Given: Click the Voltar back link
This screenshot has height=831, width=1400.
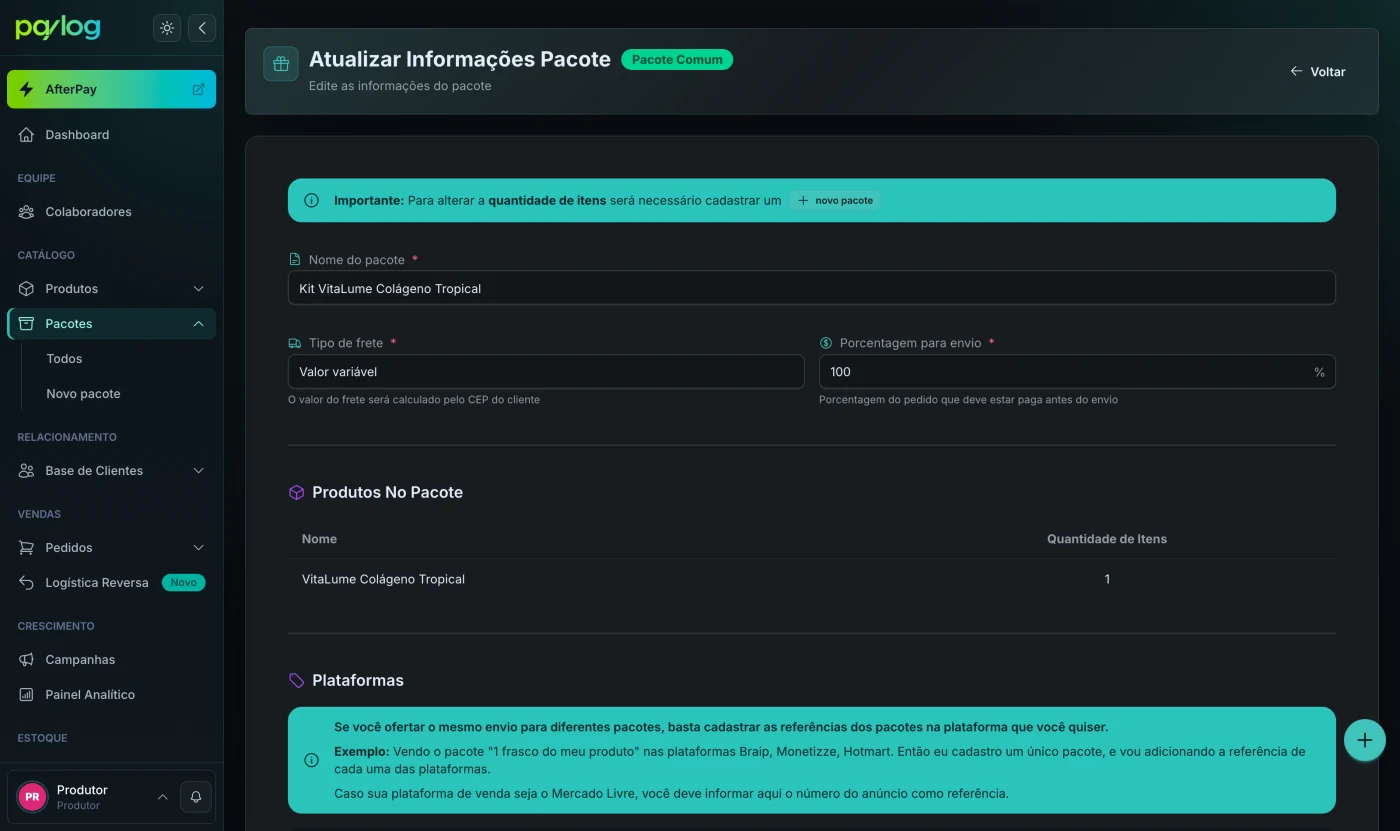Looking at the screenshot, I should 1318,72.
